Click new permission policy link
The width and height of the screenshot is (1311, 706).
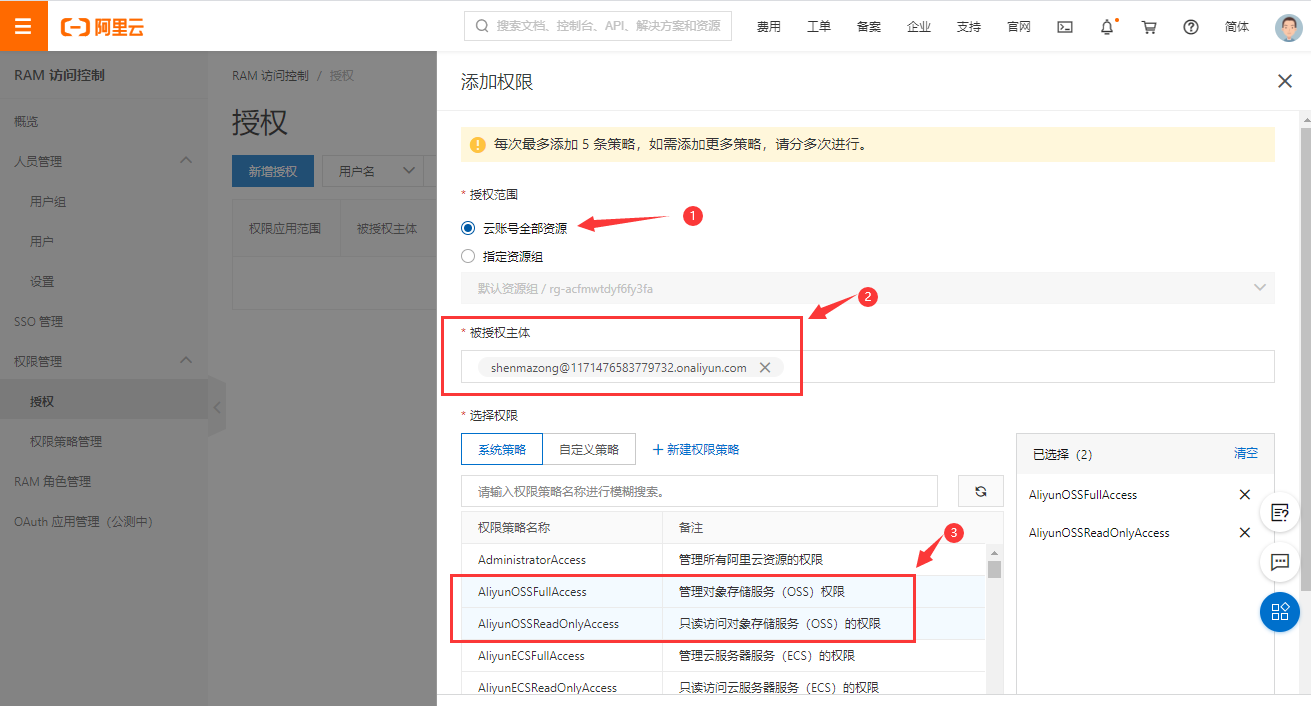[696, 449]
